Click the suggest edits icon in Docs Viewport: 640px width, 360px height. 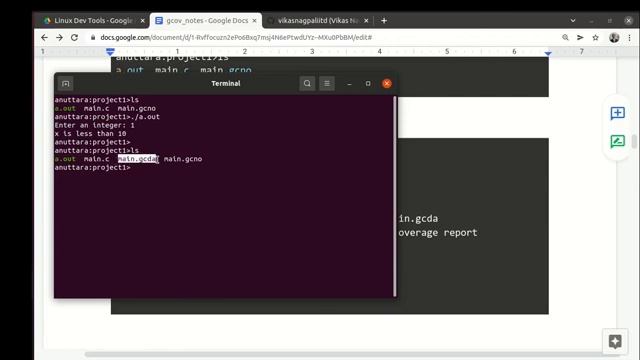point(617,141)
